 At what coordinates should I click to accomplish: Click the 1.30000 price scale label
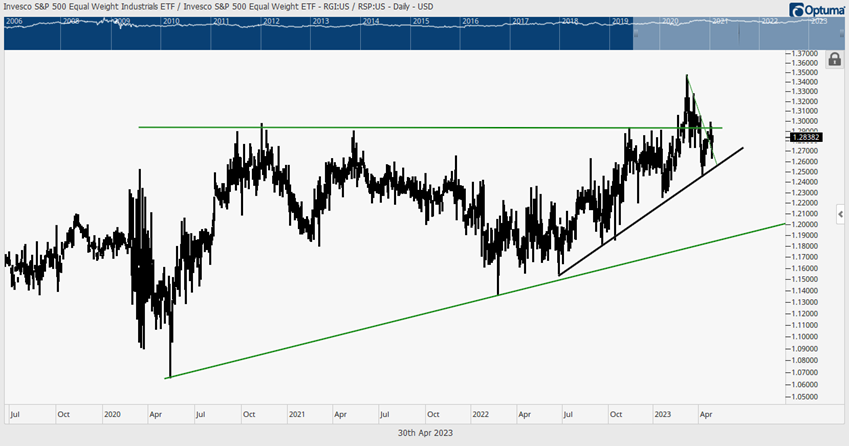(805, 121)
